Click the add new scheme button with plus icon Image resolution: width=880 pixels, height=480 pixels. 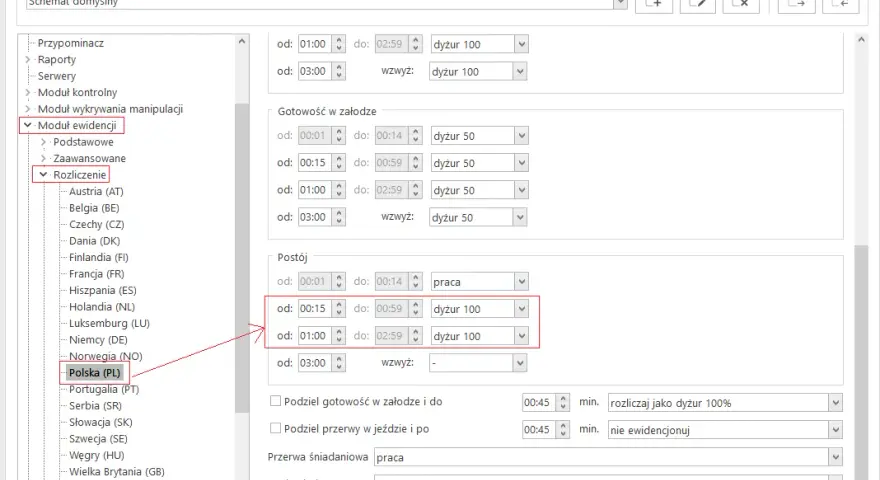654,4
